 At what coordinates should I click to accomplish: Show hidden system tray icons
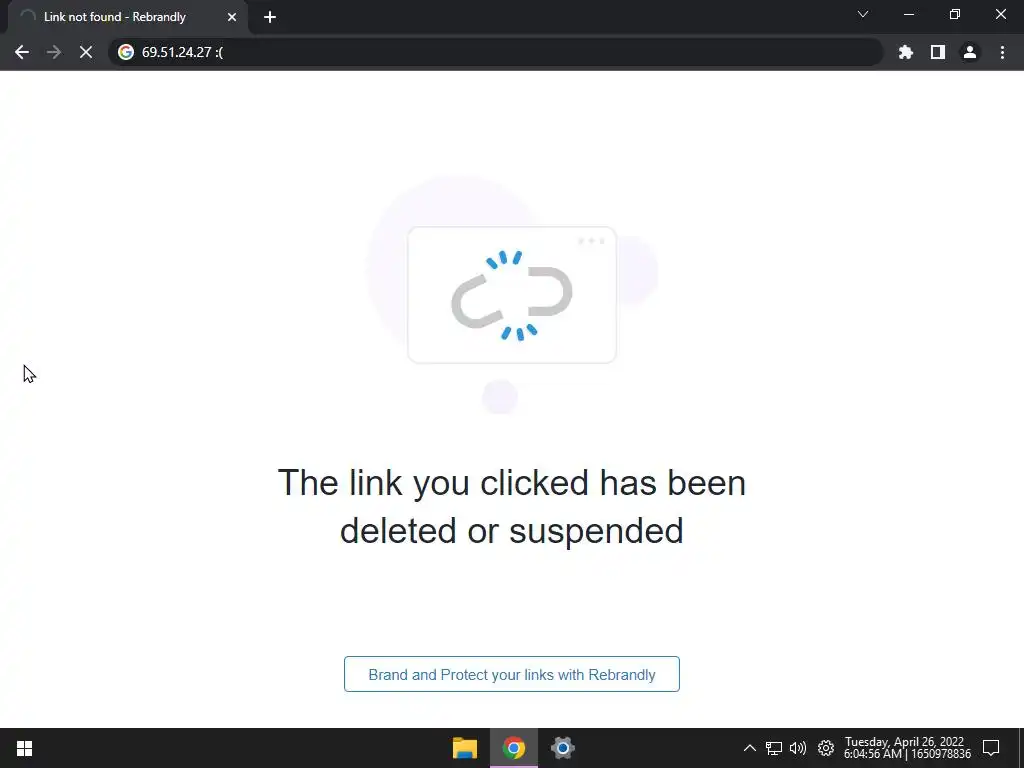point(750,748)
